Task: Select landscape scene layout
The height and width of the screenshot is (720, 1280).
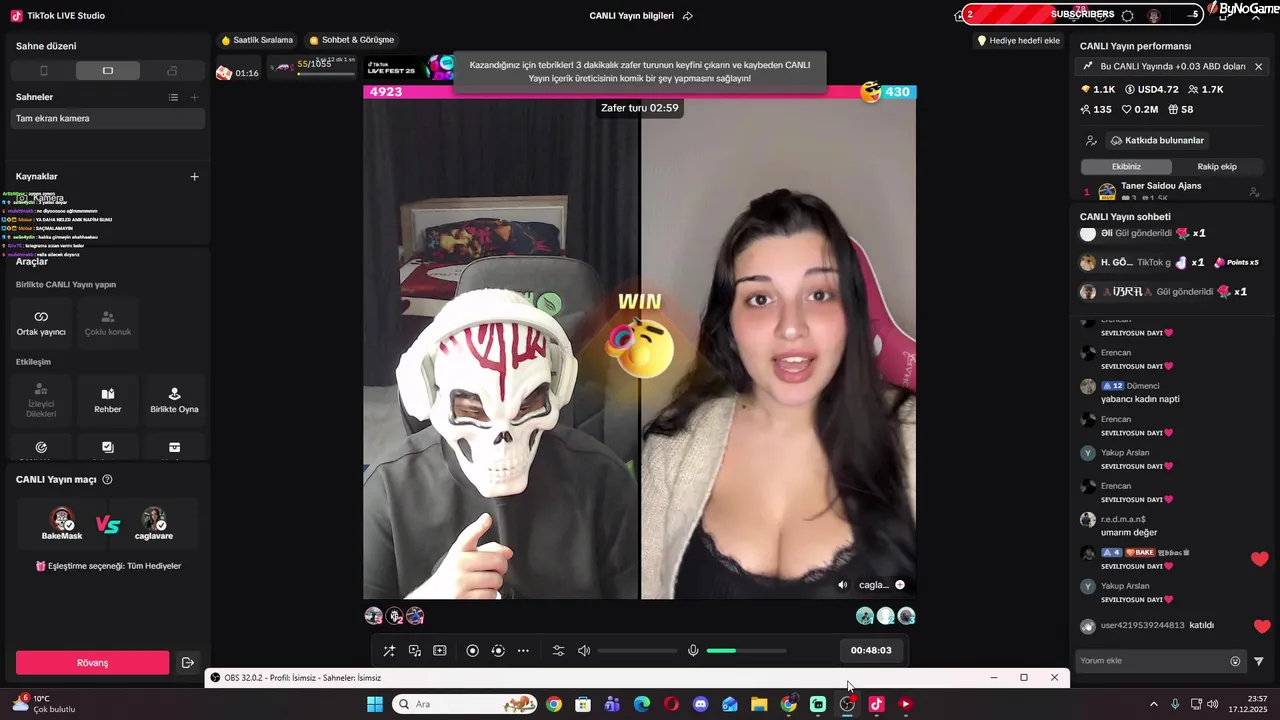Action: [x=108, y=71]
